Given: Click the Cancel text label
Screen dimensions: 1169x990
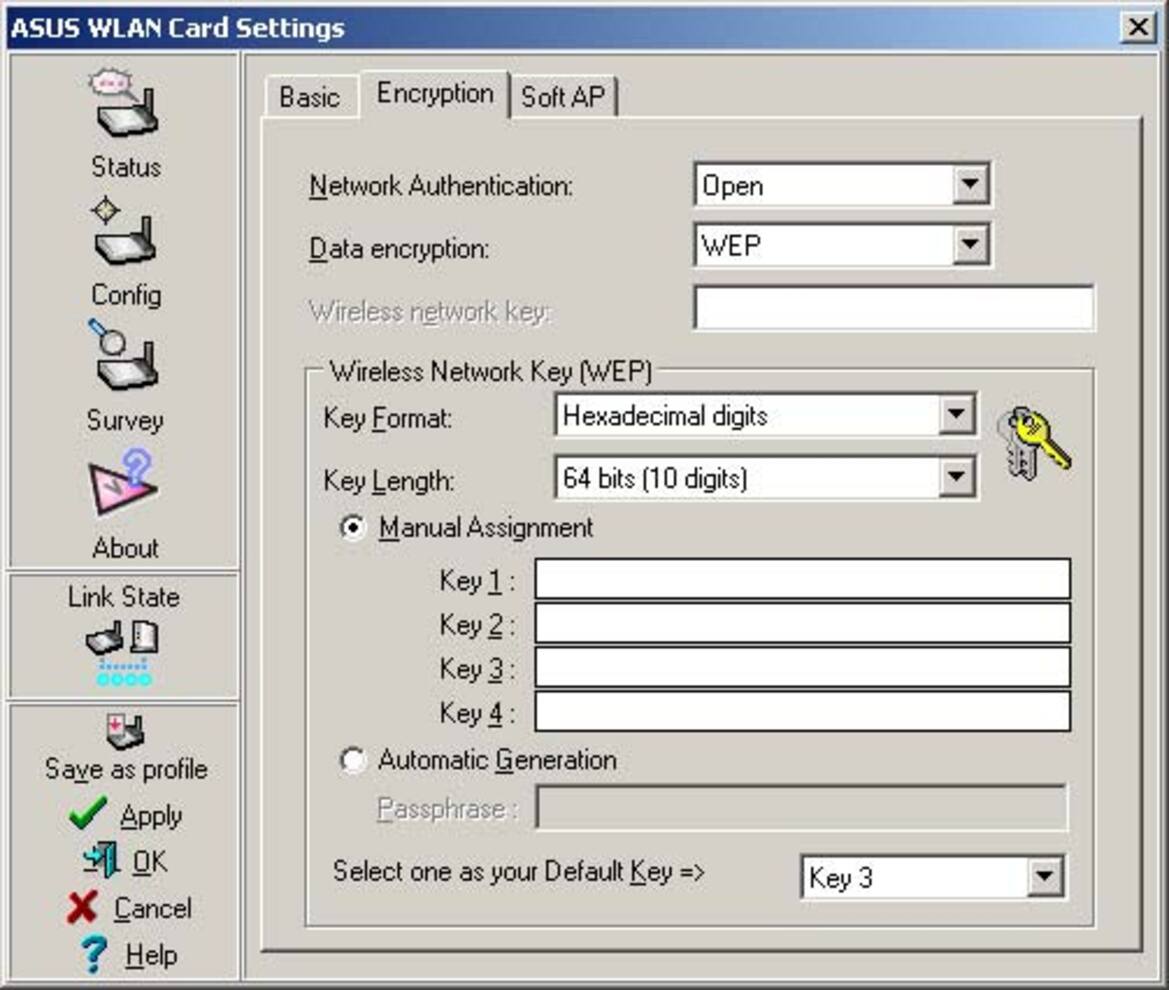Looking at the screenshot, I should pos(153,909).
